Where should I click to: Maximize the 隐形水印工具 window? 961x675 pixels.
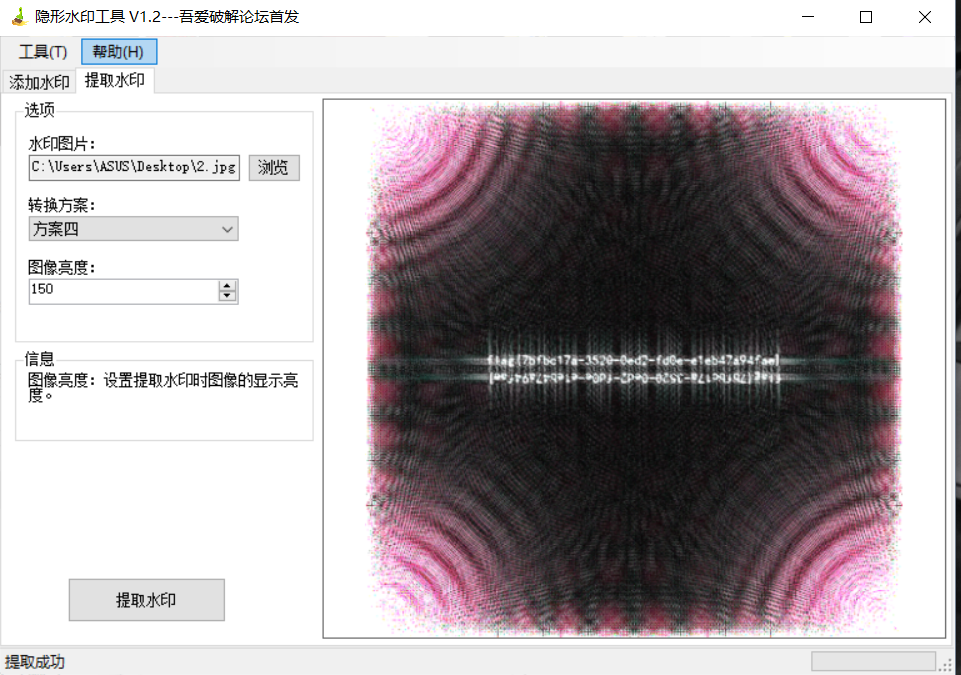865,17
